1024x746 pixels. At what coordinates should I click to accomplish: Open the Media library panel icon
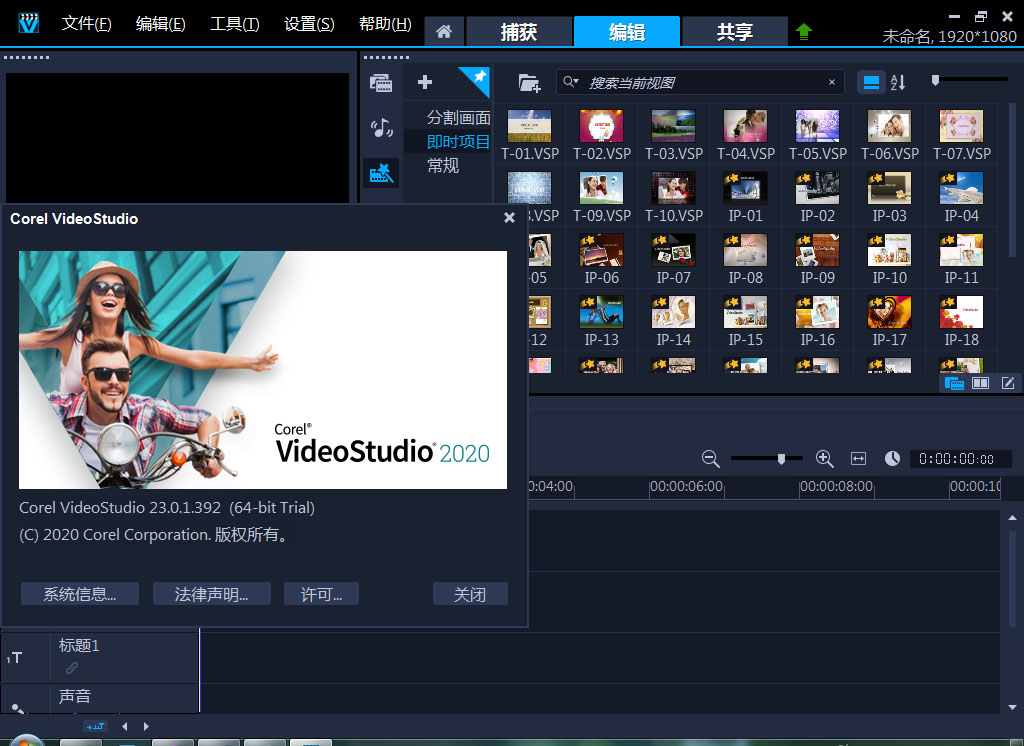[381, 83]
